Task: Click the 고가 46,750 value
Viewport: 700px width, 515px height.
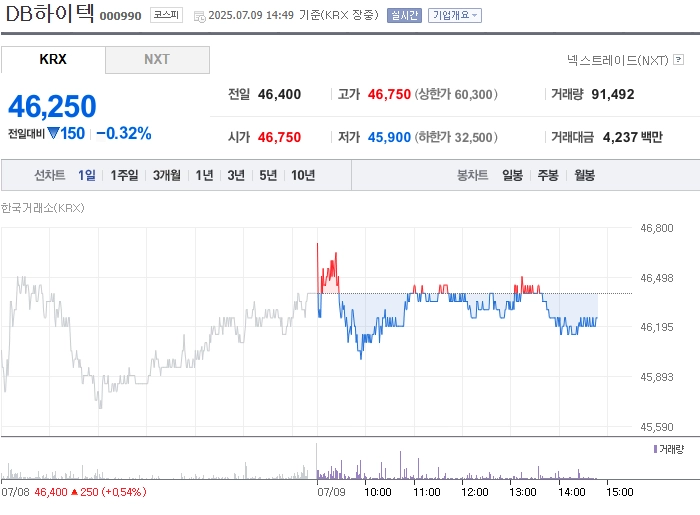Action: coord(389,94)
